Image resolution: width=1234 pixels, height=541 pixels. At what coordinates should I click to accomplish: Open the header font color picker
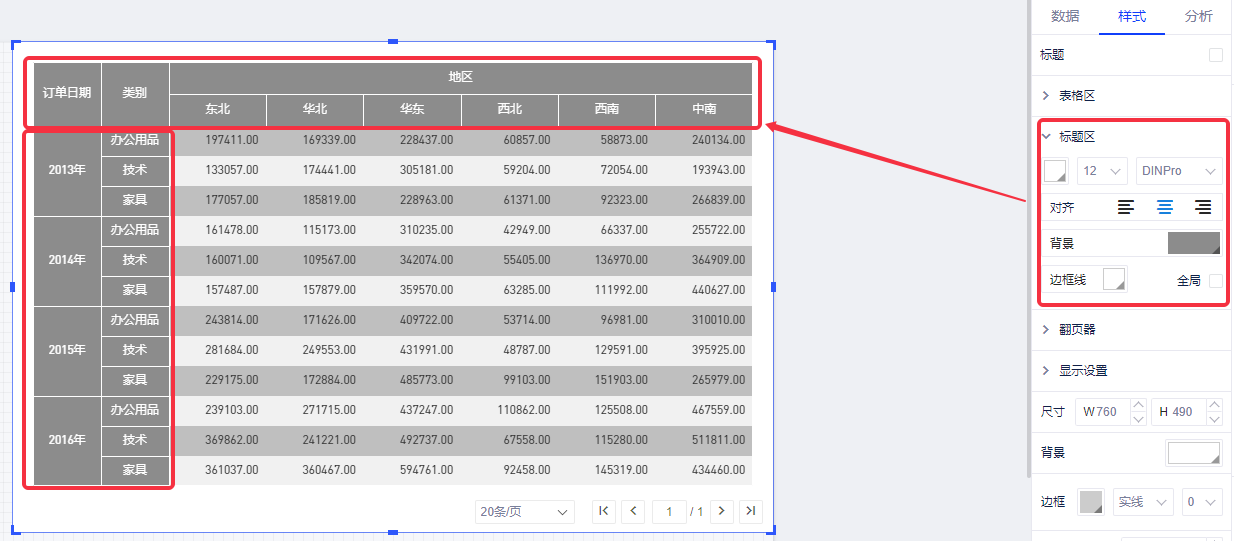(1055, 171)
